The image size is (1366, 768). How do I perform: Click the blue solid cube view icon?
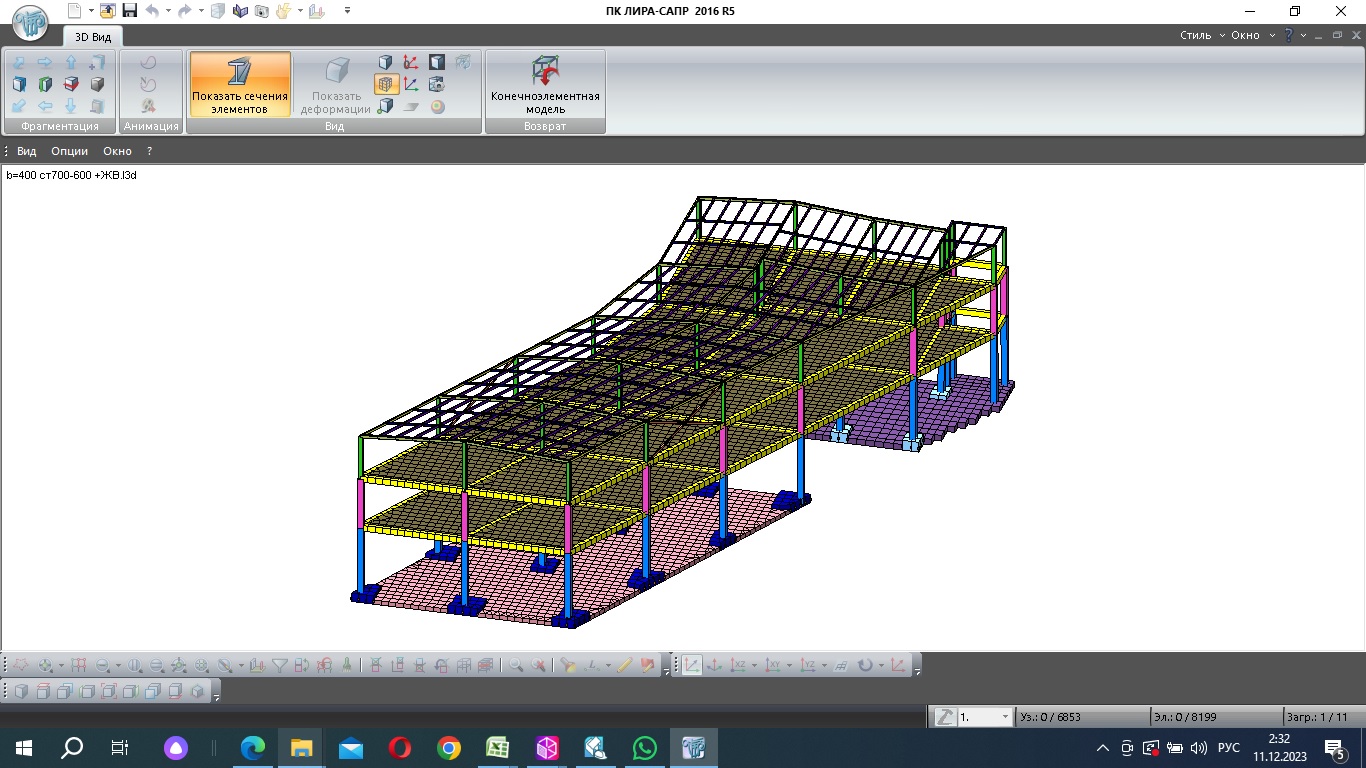[386, 62]
